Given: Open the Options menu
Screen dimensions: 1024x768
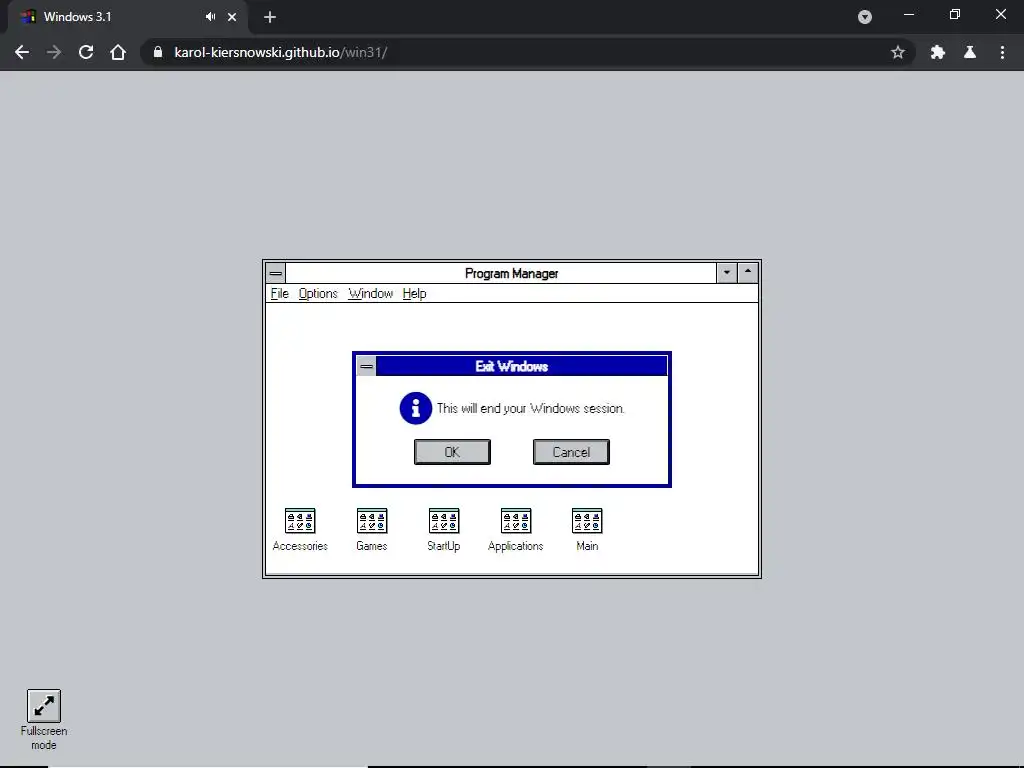Looking at the screenshot, I should (318, 293).
